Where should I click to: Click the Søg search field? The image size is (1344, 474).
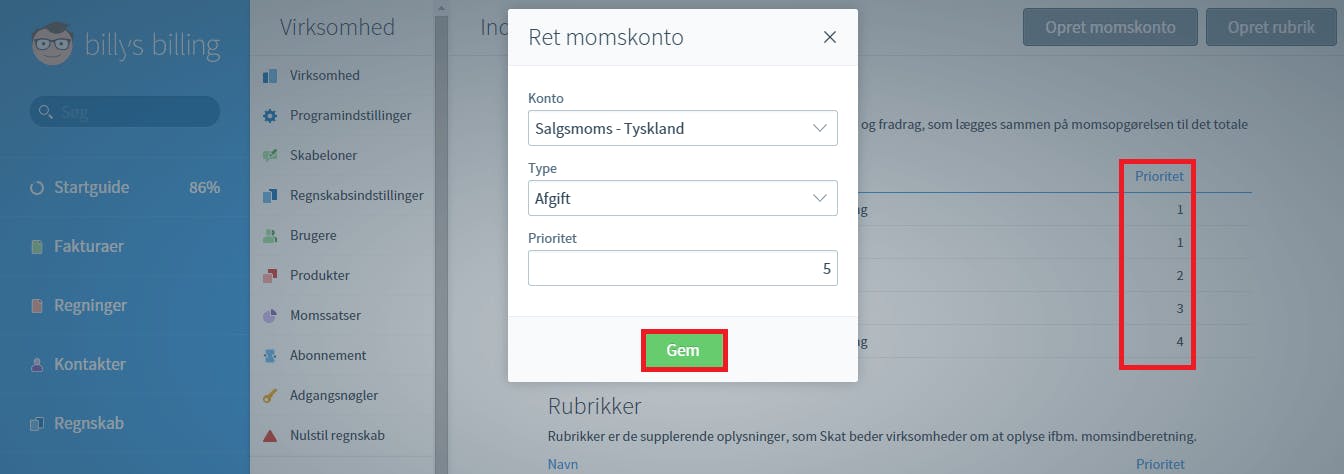125,112
